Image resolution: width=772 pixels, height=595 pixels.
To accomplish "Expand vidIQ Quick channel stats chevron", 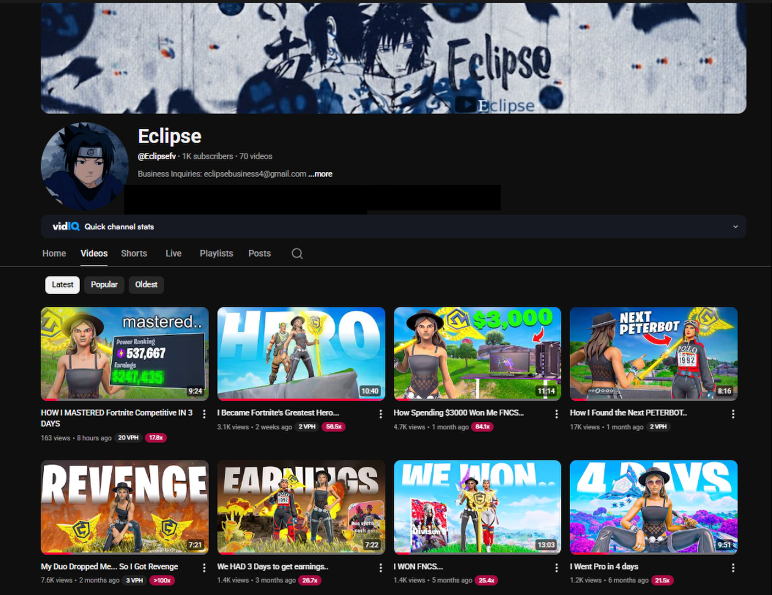I will 735,227.
